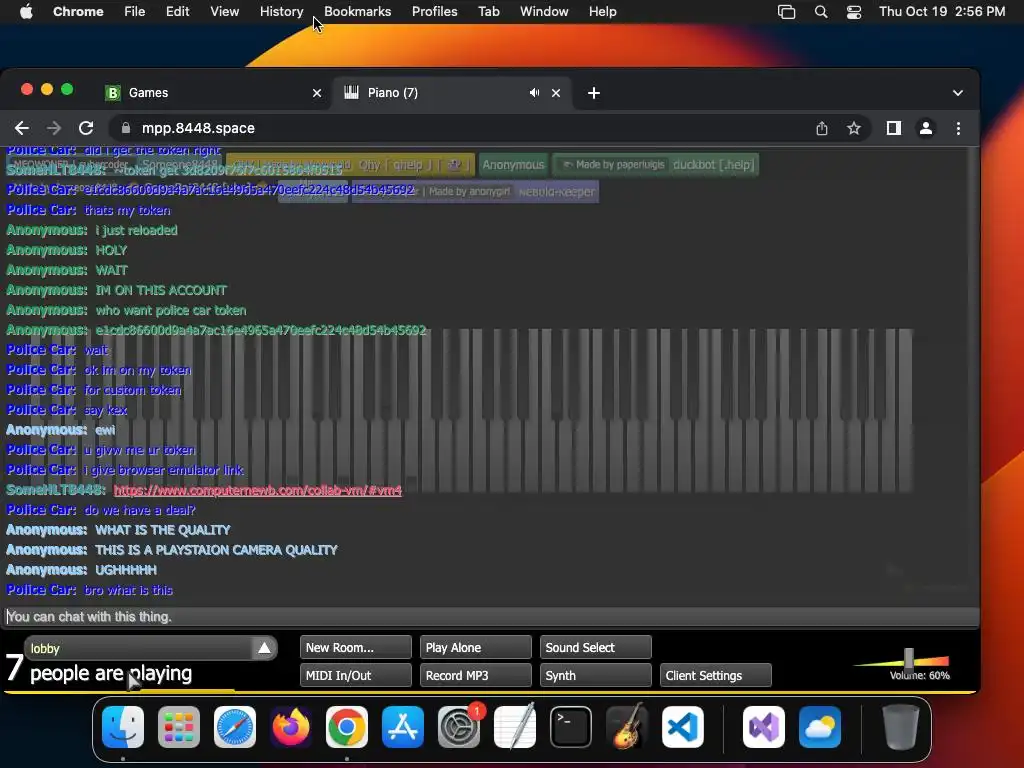Click the menu bar date and time
The width and height of the screenshot is (1024, 768).
[942, 12]
